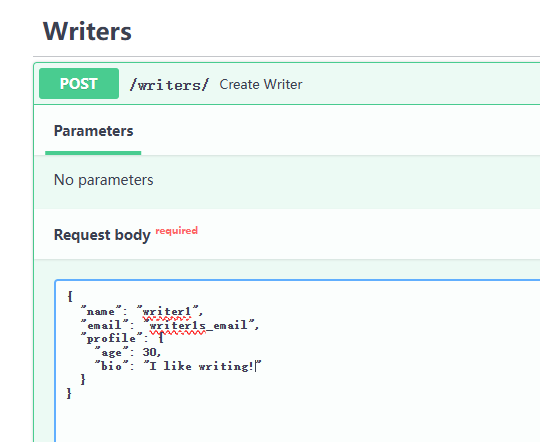Collapse the Writers tag section heading
The image size is (540, 442).
pos(87,31)
